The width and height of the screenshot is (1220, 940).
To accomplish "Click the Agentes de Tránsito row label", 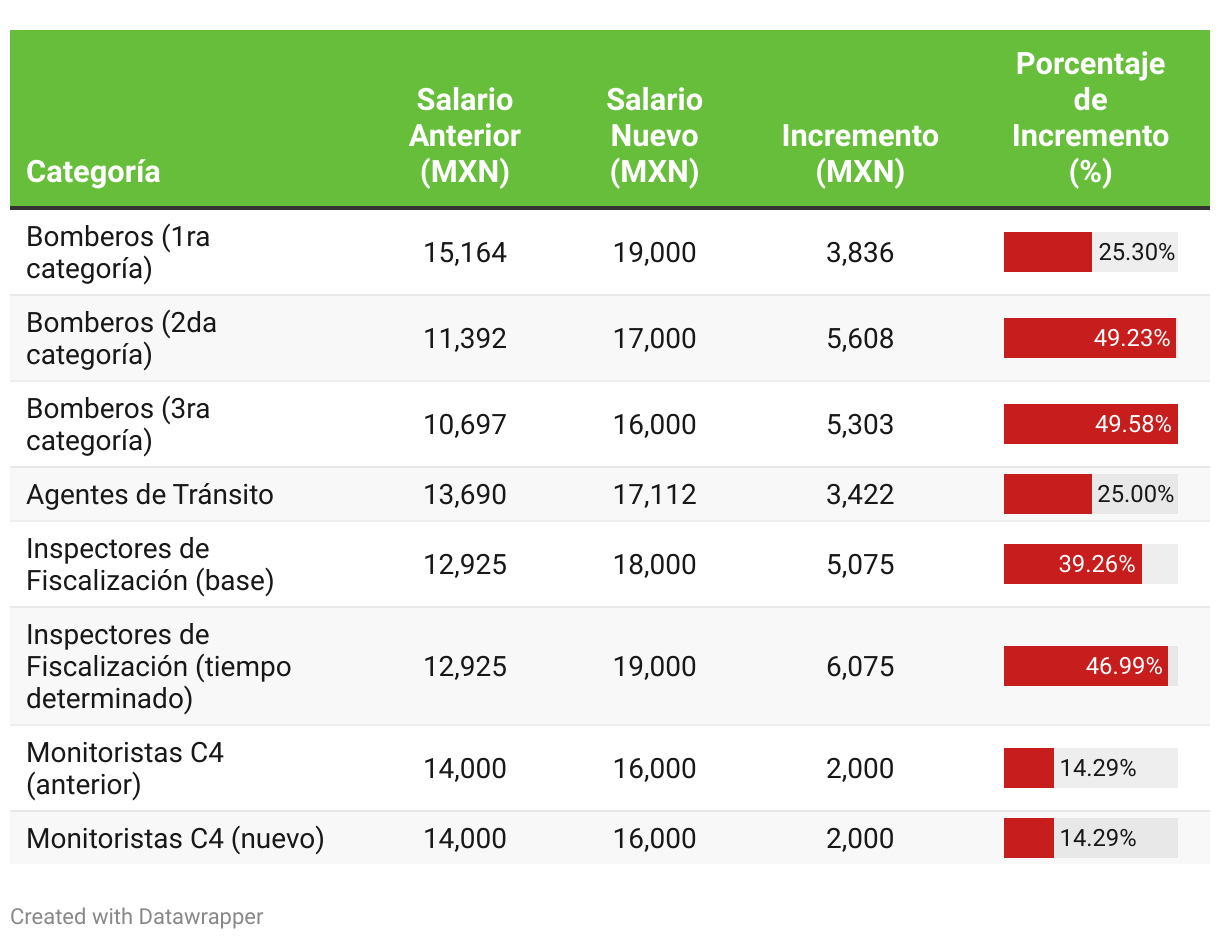I will coord(150,494).
